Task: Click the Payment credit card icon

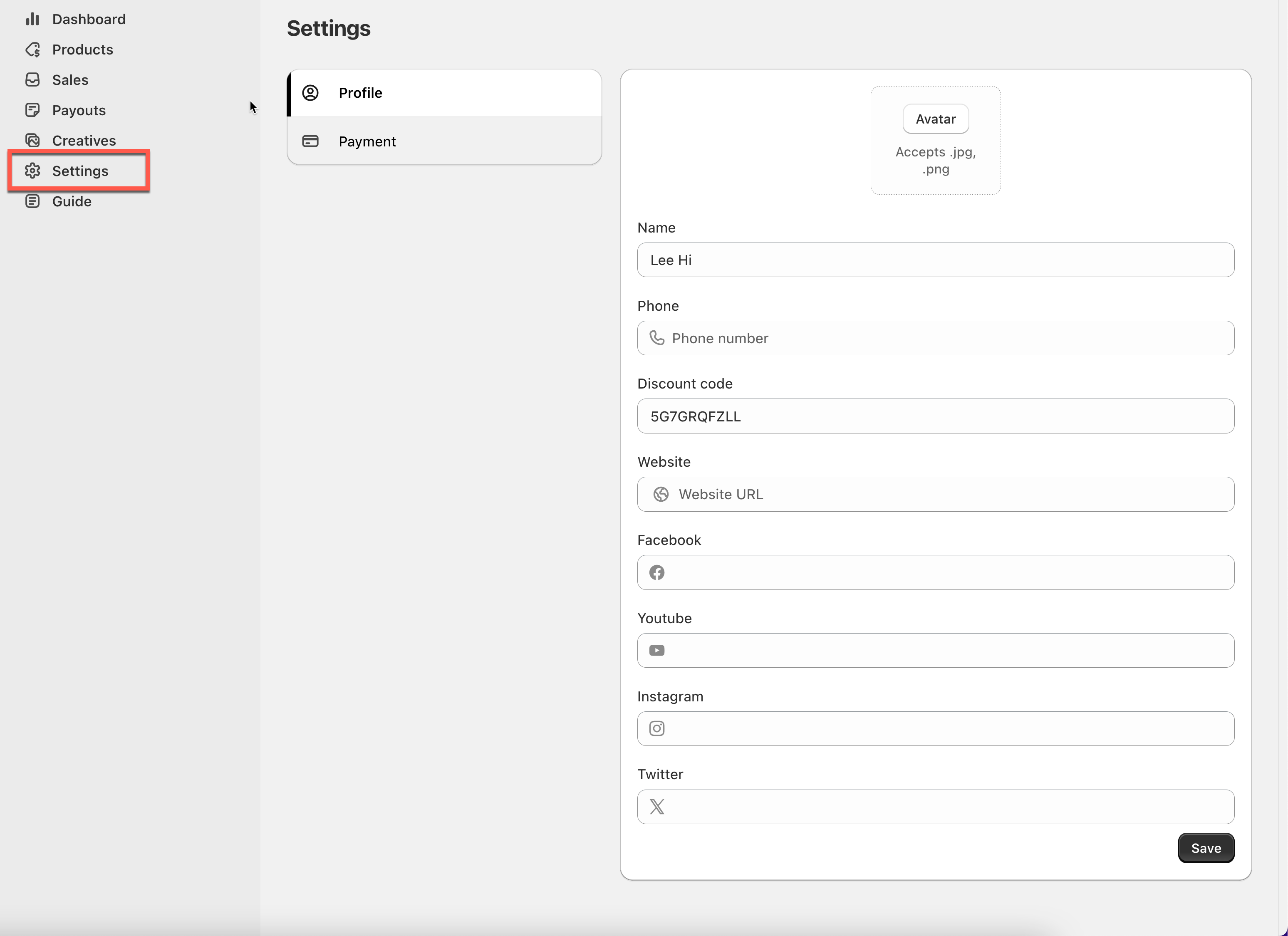Action: pos(310,141)
